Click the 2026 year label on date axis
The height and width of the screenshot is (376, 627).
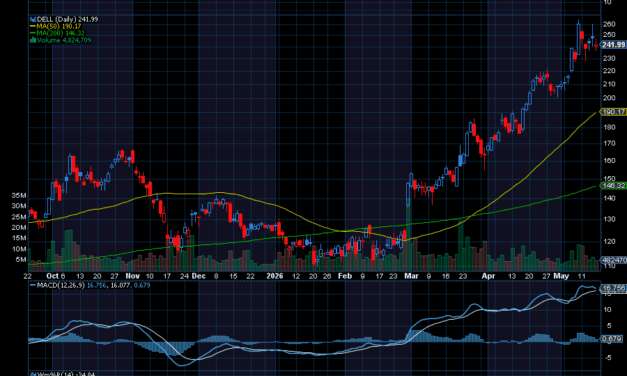275,276
